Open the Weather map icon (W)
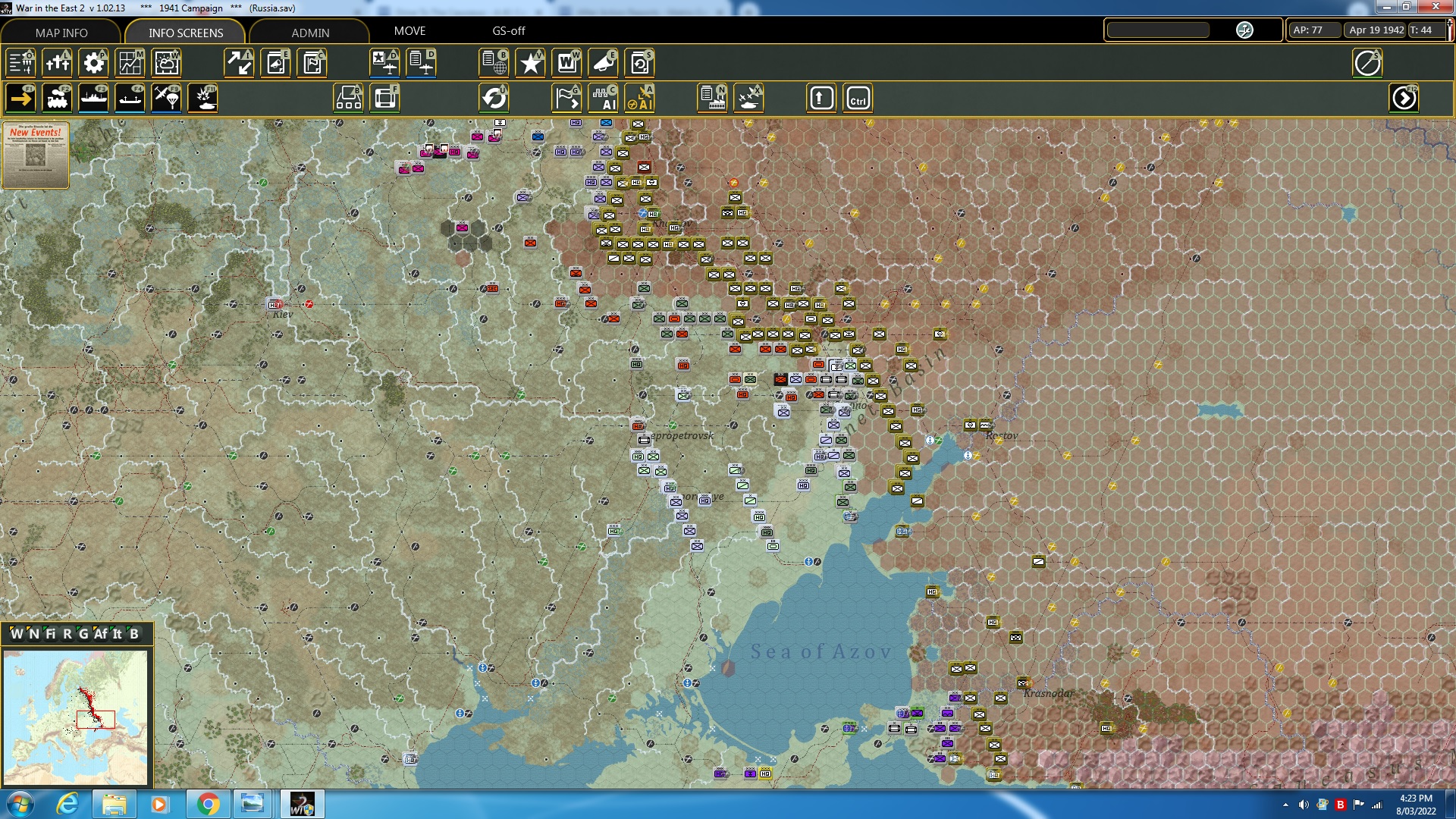This screenshot has width=1456, height=819. [x=167, y=63]
